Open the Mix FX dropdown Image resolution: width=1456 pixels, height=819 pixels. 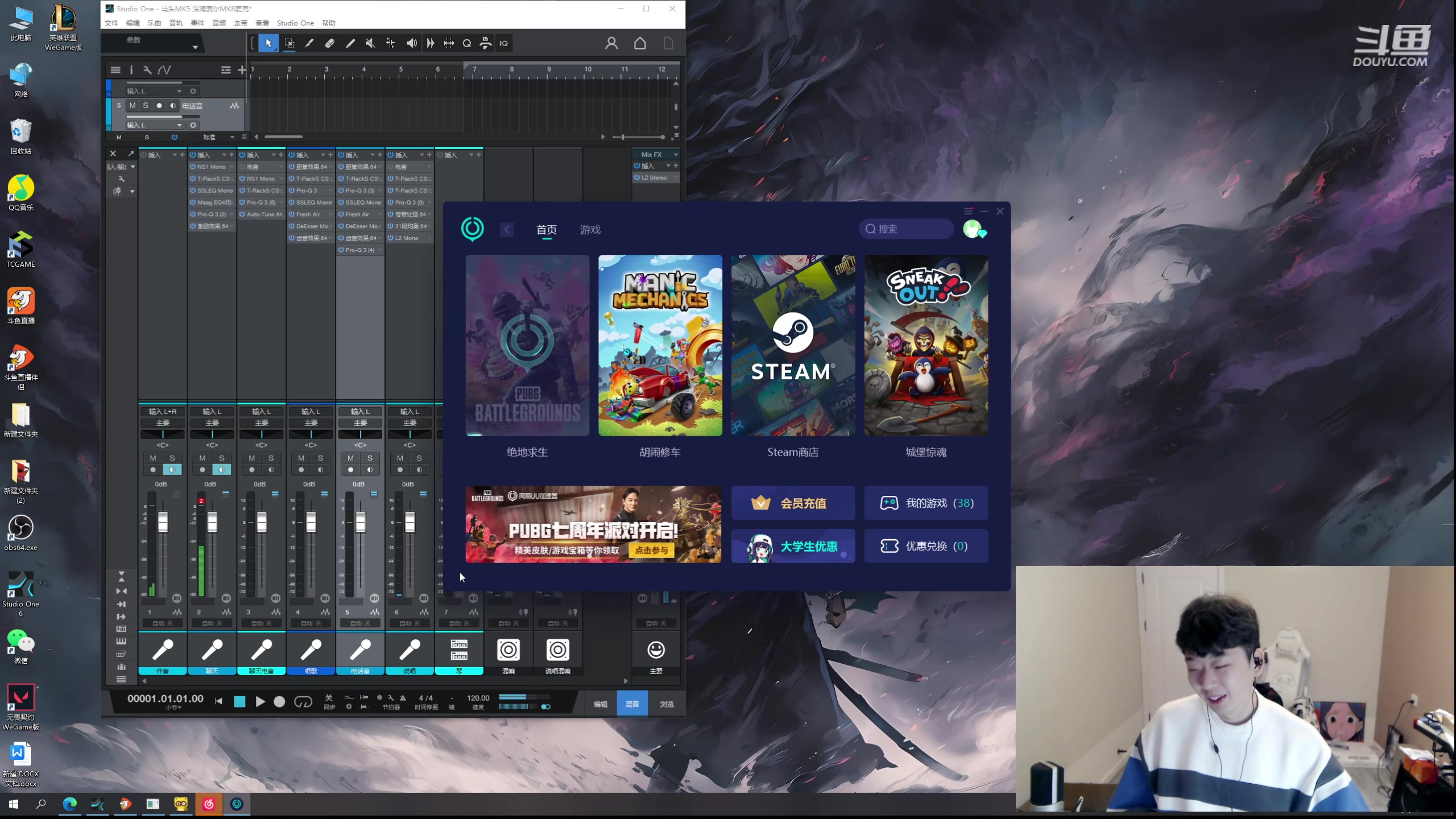(x=675, y=155)
